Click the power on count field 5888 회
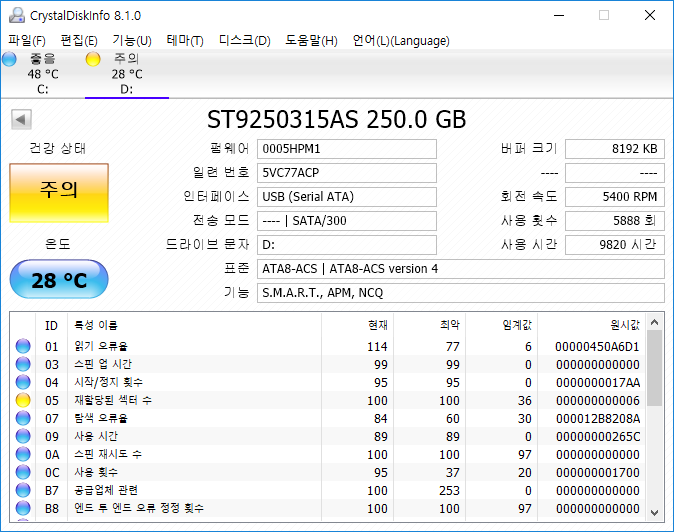The height and width of the screenshot is (532, 674). [615, 221]
